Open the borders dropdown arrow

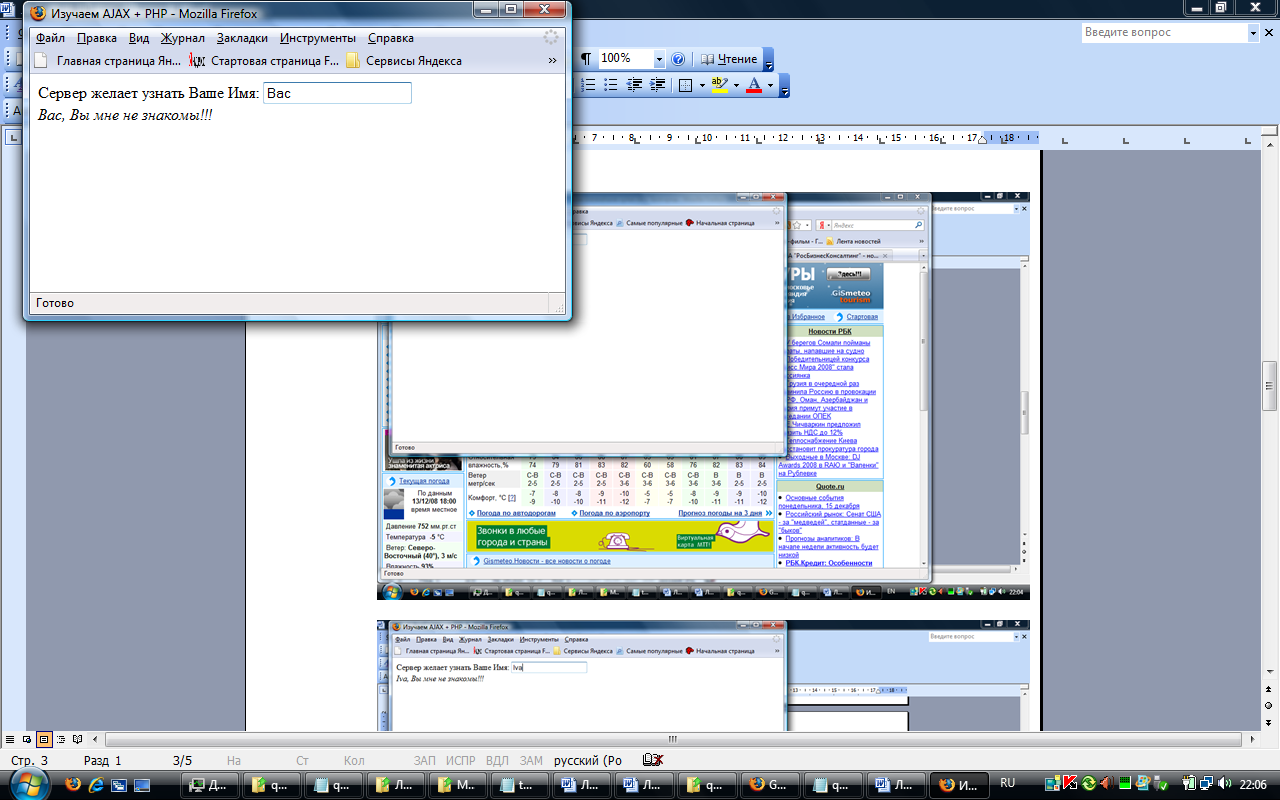tap(700, 85)
